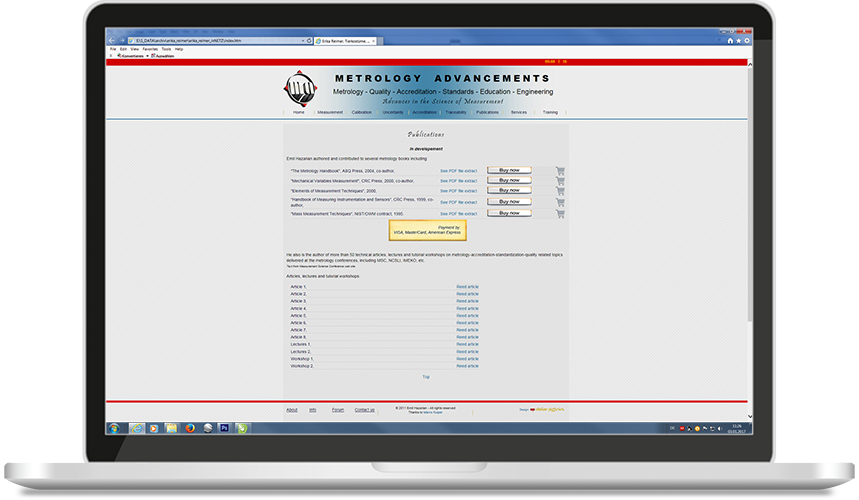Open favorites via the star icon
The height and width of the screenshot is (500, 859).
point(738,41)
